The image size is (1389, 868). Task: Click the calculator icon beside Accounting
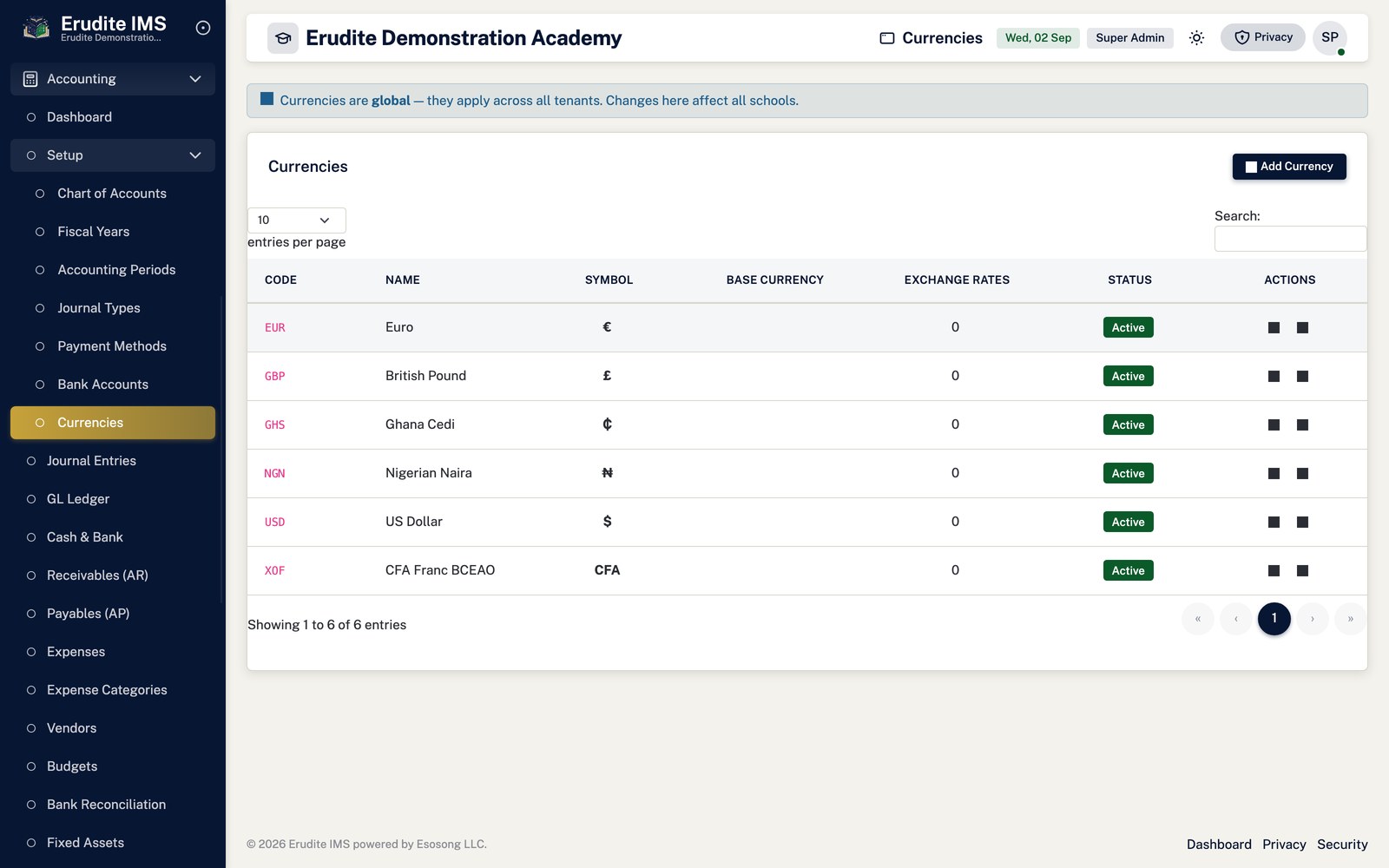pyautogui.click(x=30, y=79)
